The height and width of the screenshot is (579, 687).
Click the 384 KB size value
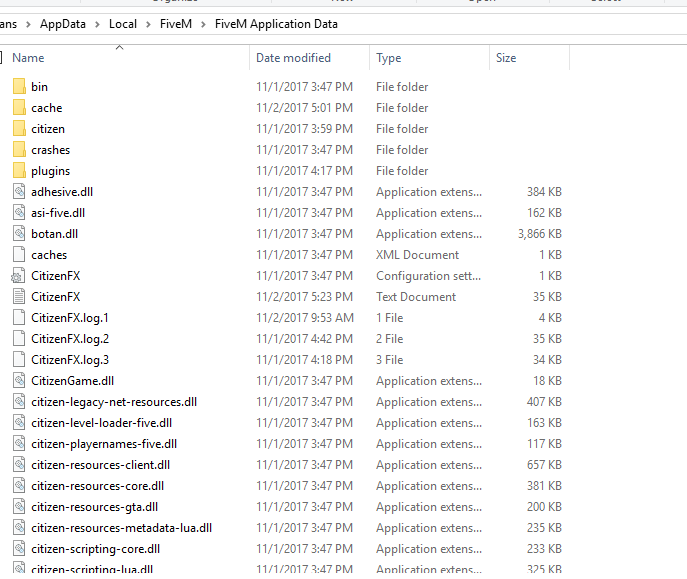544,192
